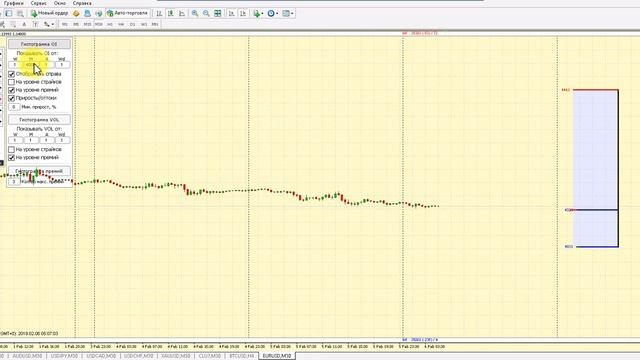Open the Сервис menu
The width and height of the screenshot is (640, 360).
coord(38,3)
